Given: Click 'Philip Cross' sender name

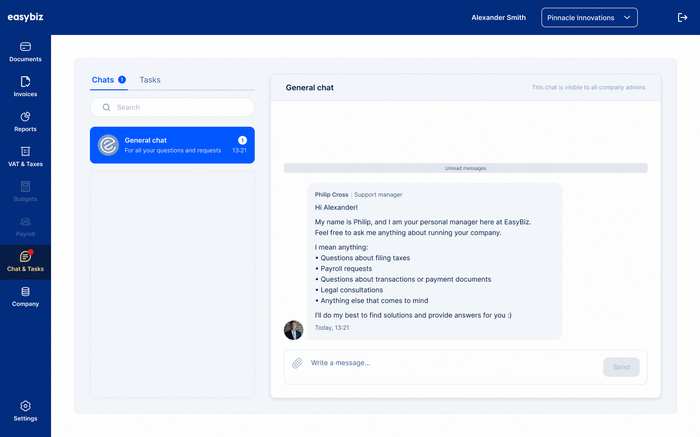Looking at the screenshot, I should (x=331, y=195).
